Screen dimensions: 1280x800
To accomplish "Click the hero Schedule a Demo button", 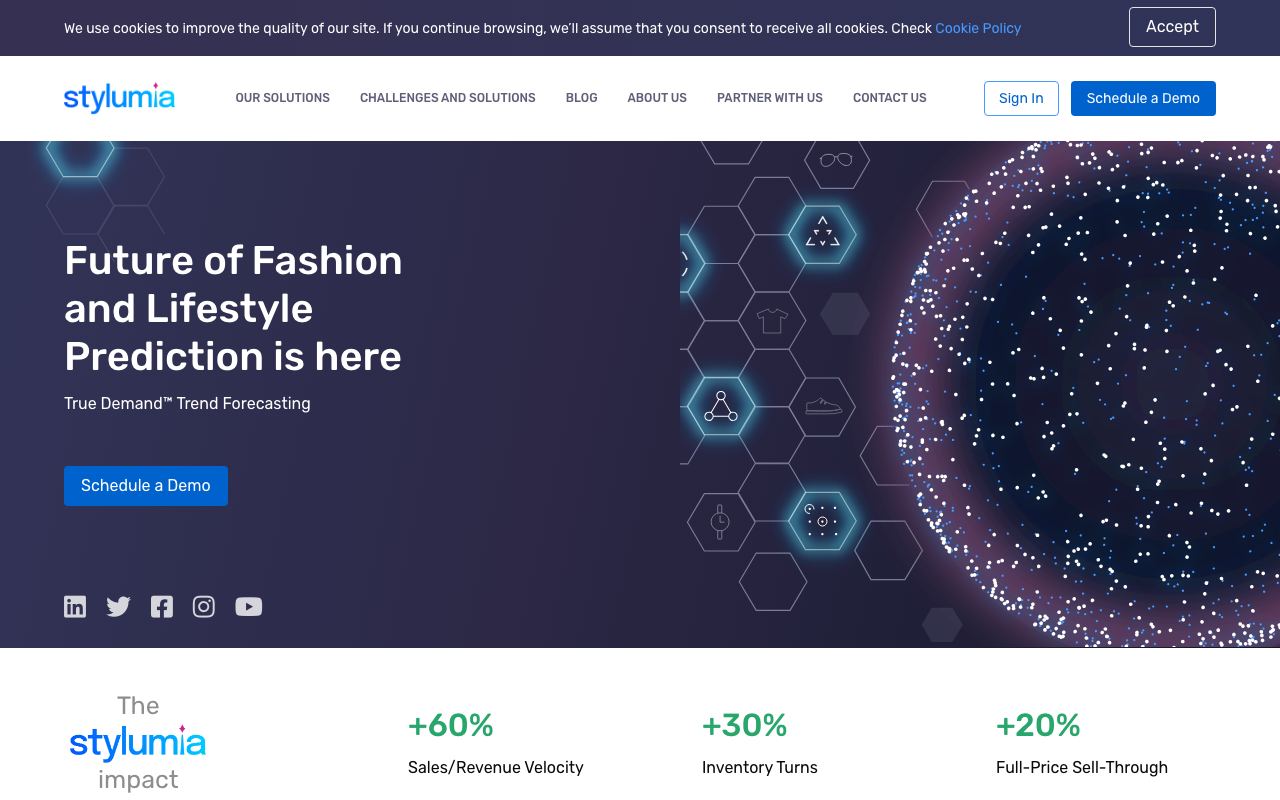I will coord(146,486).
